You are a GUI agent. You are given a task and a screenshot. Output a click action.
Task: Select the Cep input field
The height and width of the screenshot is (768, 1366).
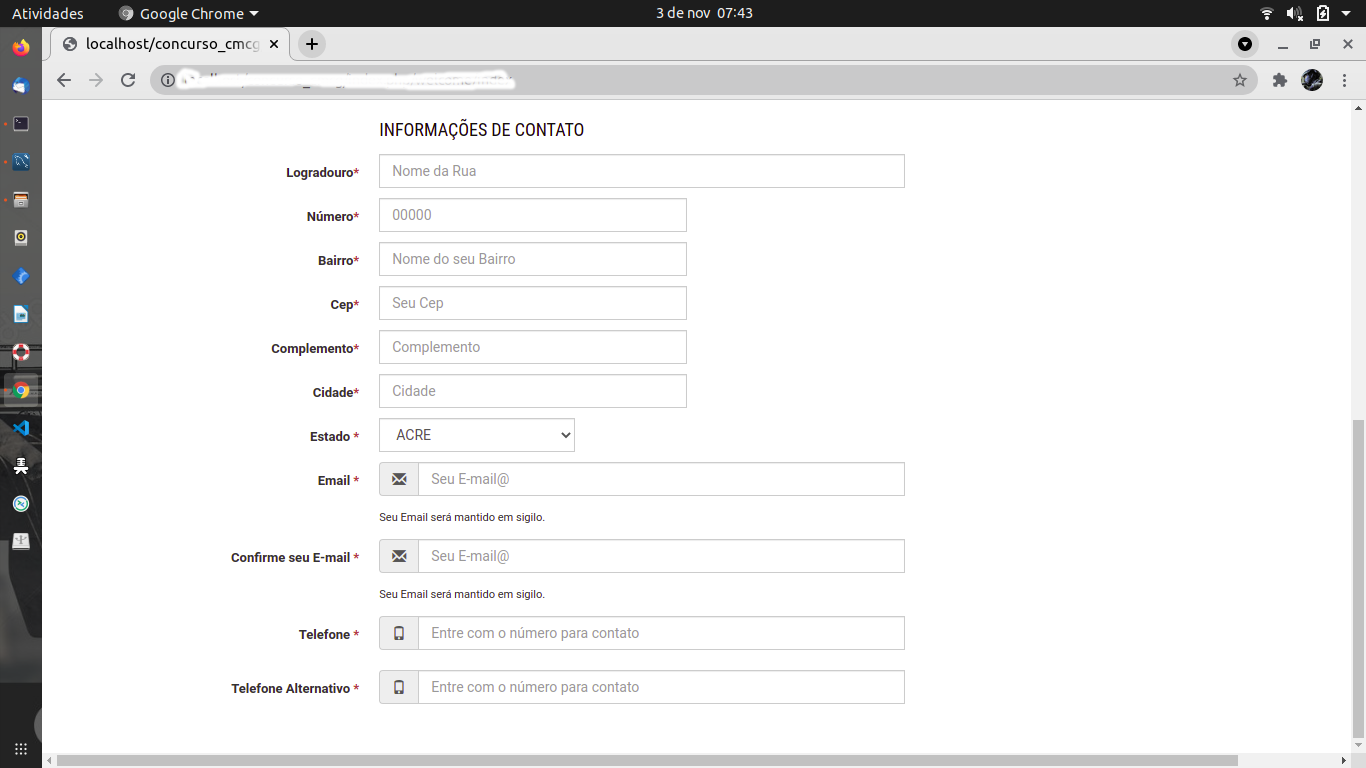pos(533,303)
